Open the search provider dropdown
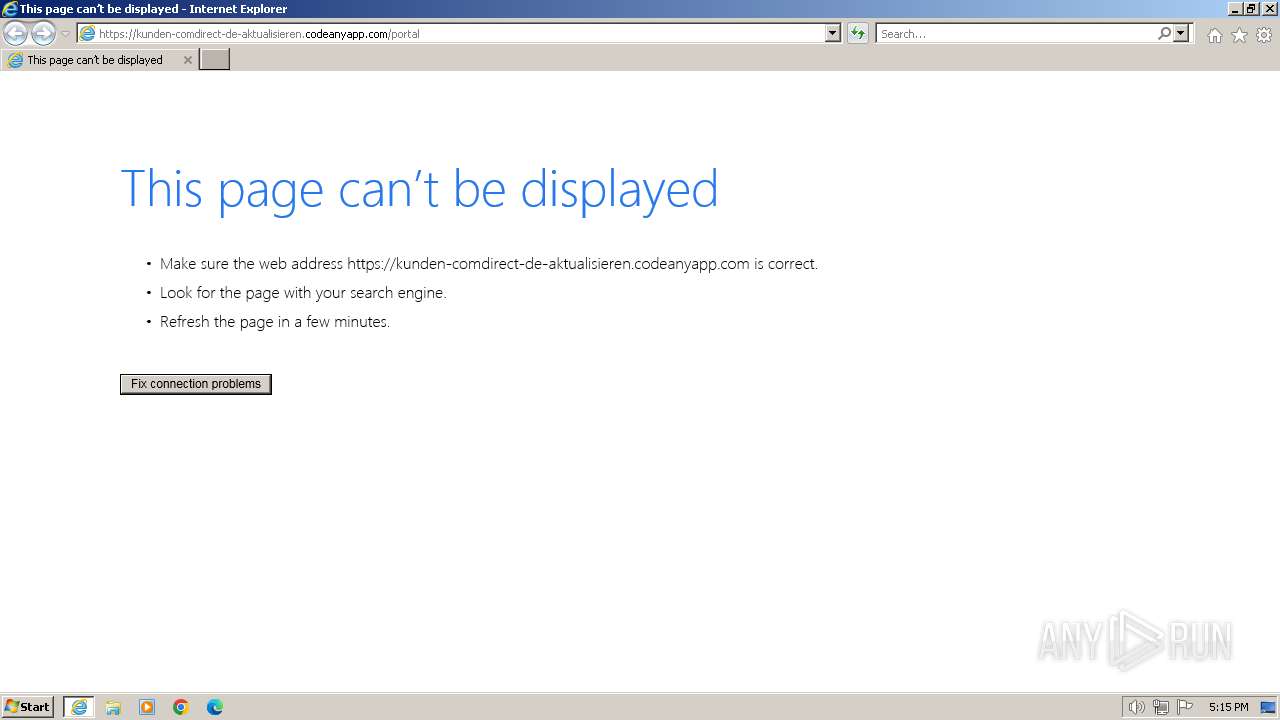 pyautogui.click(x=1181, y=33)
